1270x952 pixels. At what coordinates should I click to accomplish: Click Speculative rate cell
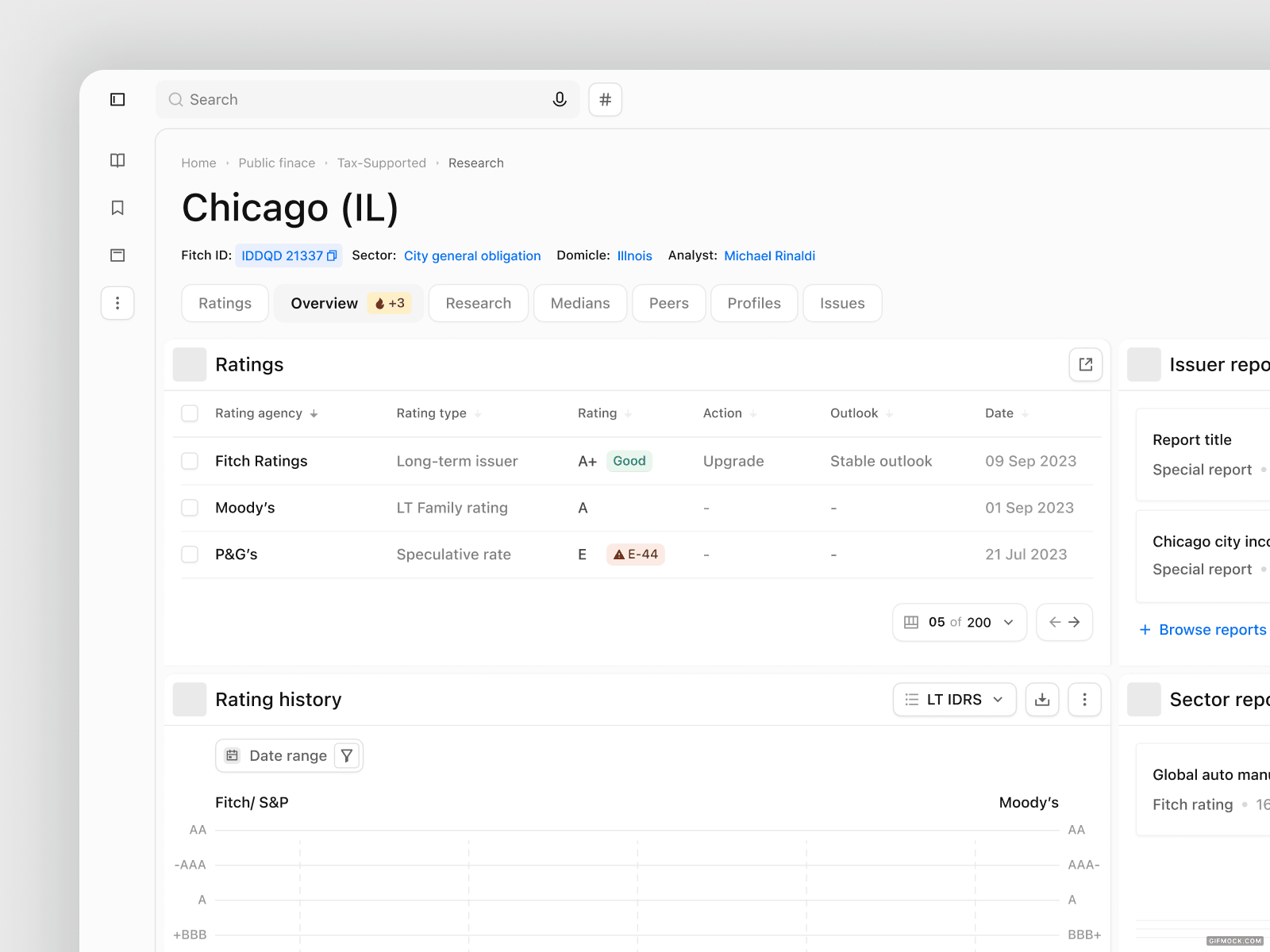pos(454,555)
